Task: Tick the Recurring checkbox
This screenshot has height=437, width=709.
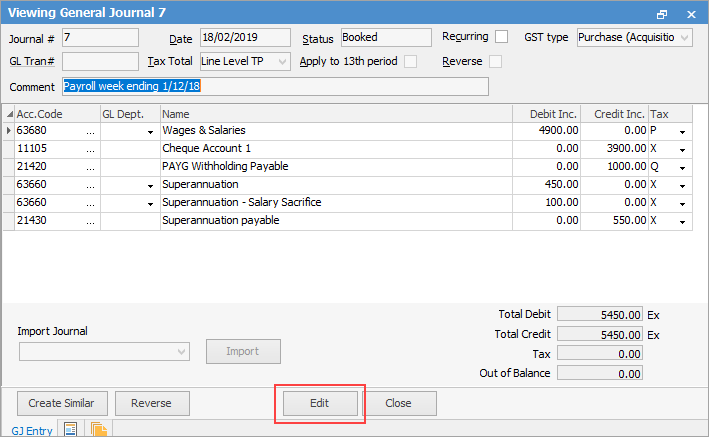Action: click(501, 37)
